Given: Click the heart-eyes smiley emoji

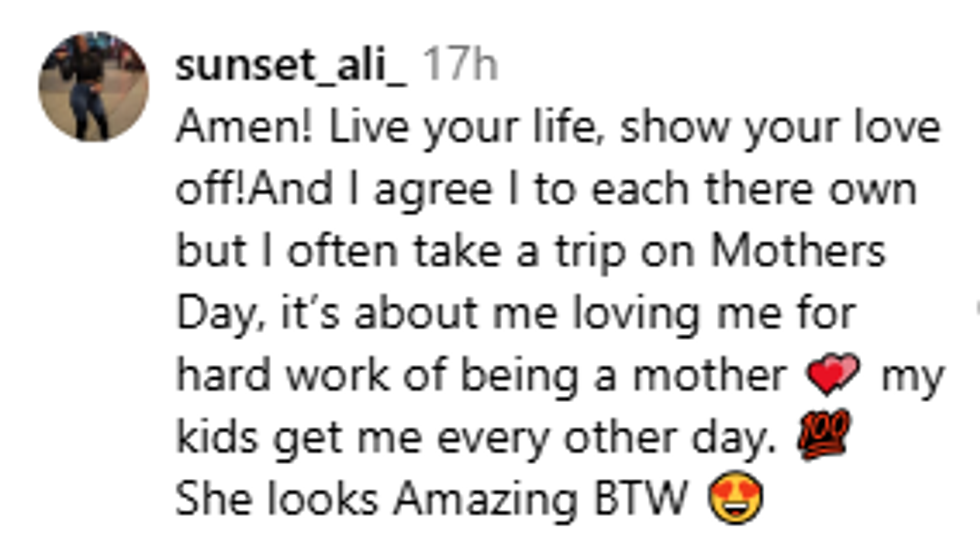Looking at the screenshot, I should tap(734, 501).
